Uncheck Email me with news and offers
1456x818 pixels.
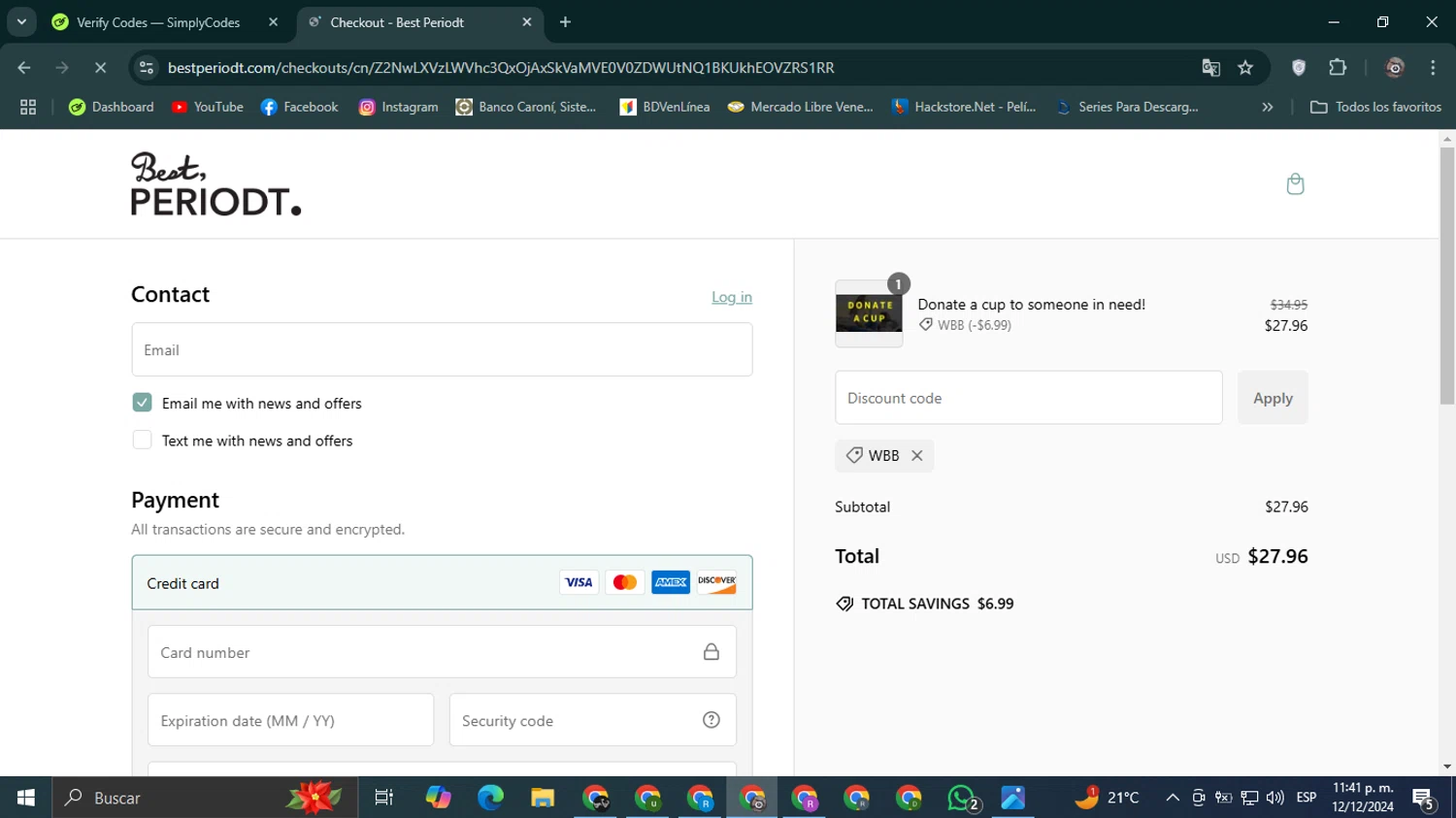point(142,403)
